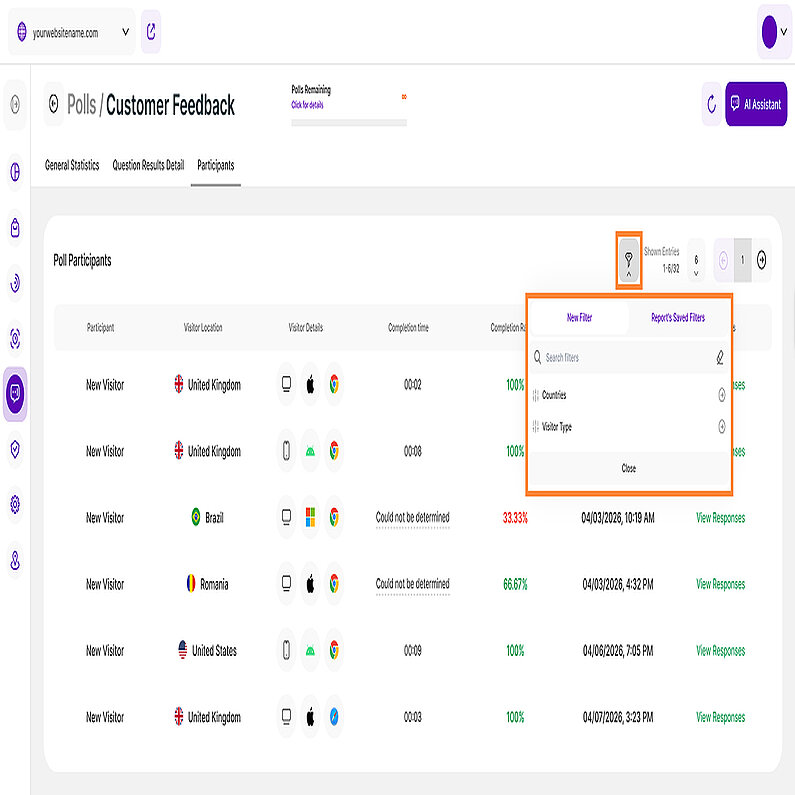Click the 00:09 completion time
Image resolution: width=795 pixels, height=795 pixels.
pyautogui.click(x=413, y=651)
